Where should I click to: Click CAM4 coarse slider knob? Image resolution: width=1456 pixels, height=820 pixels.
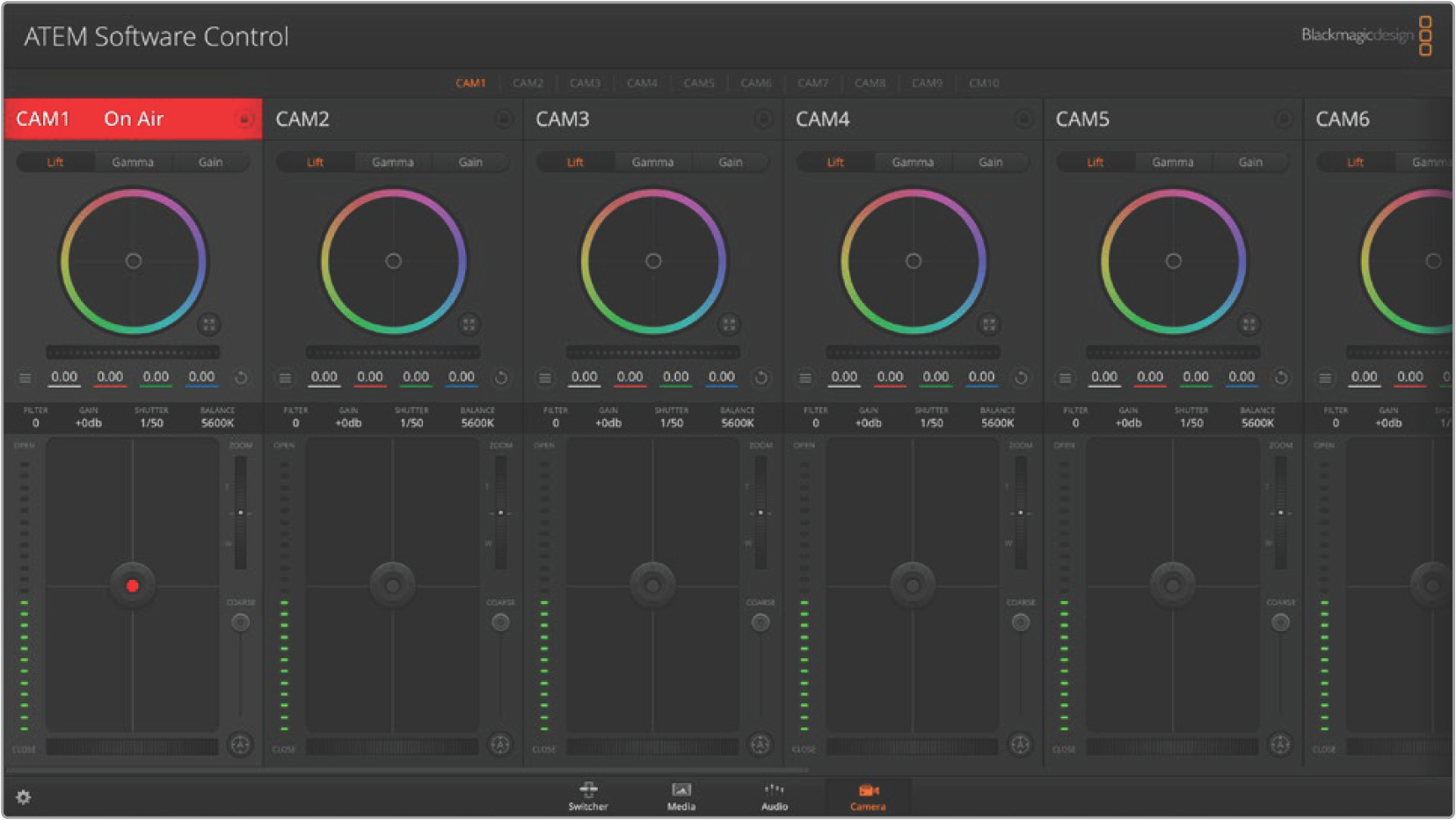pyautogui.click(x=1020, y=622)
